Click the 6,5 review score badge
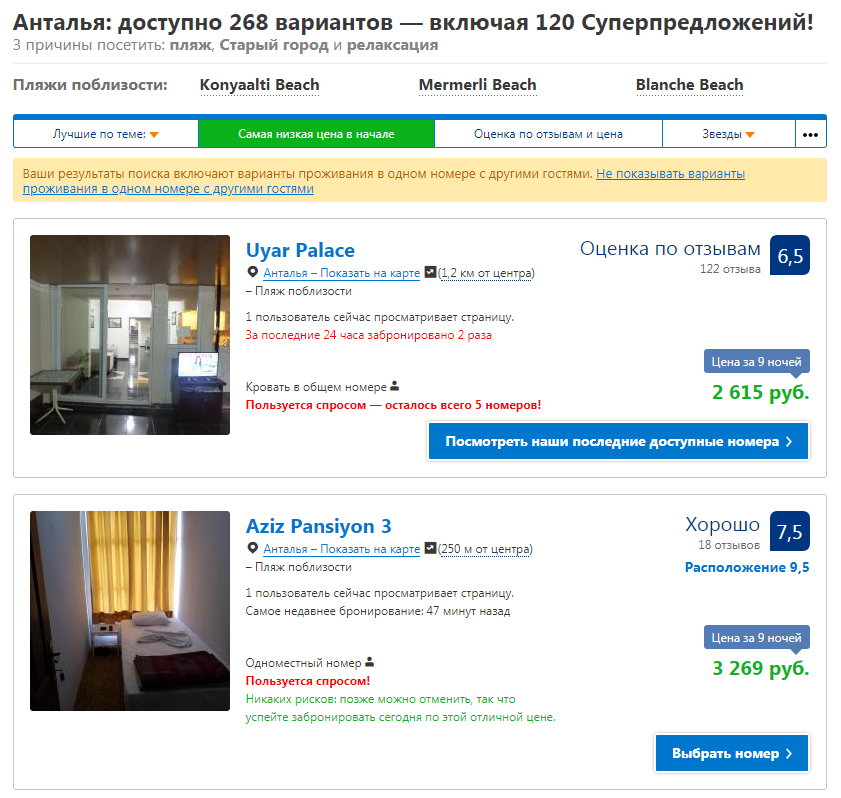 click(x=790, y=255)
